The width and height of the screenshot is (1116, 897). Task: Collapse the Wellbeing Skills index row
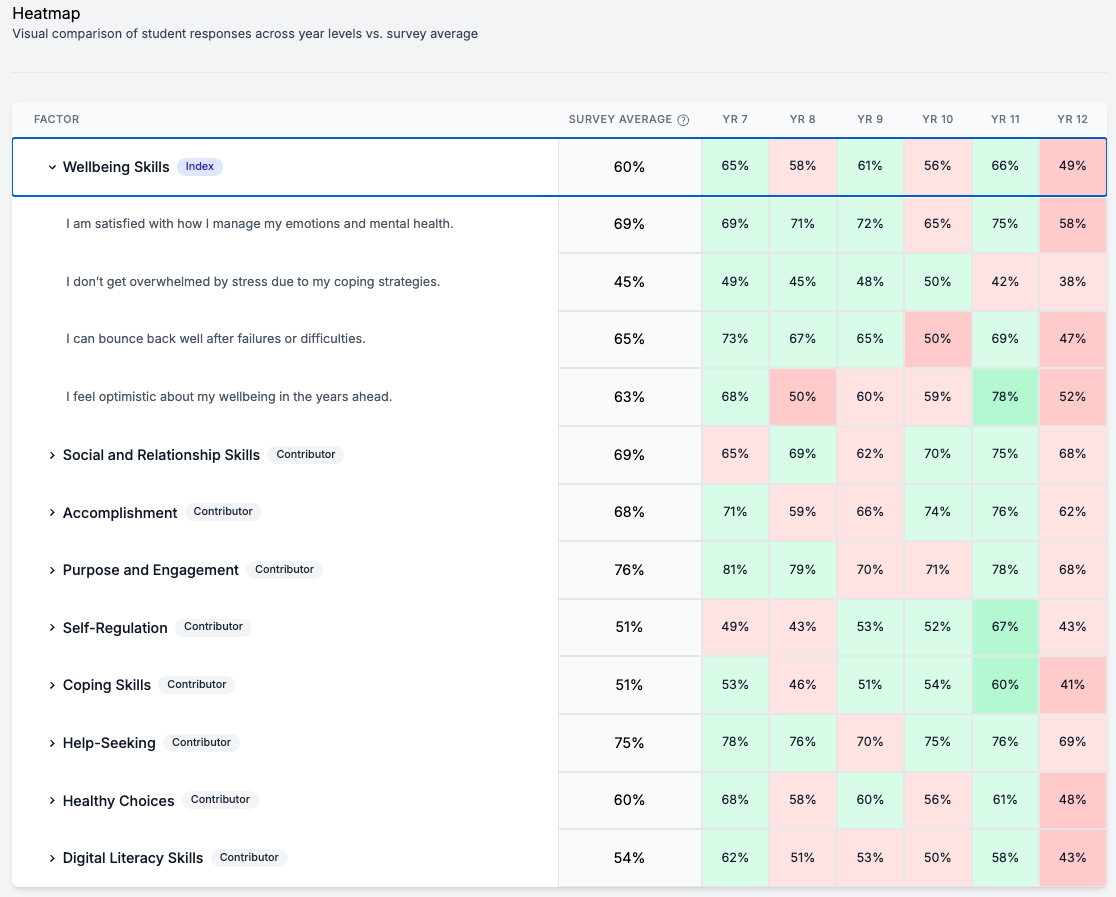point(52,167)
